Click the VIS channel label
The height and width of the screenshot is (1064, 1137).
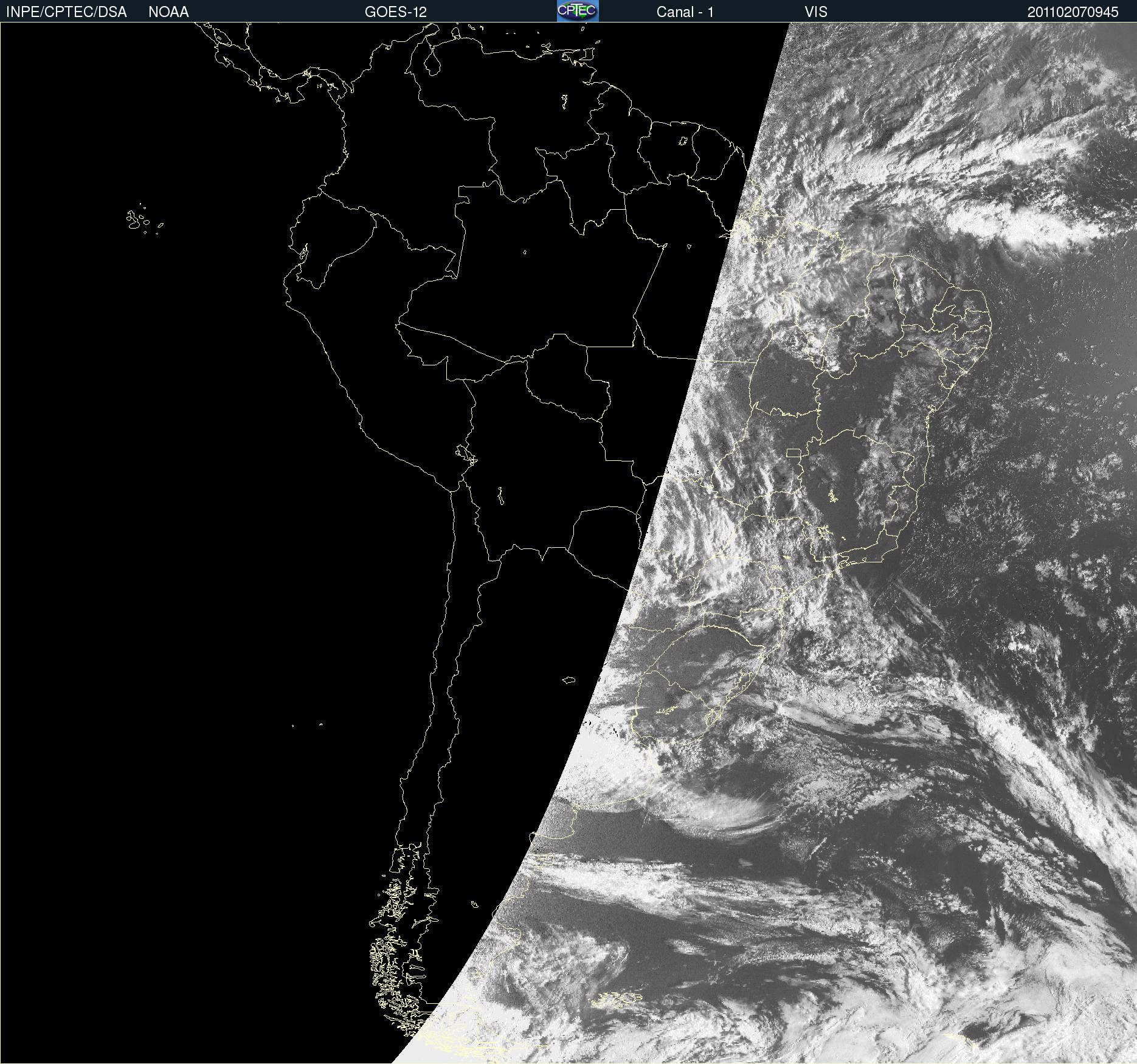(816, 12)
